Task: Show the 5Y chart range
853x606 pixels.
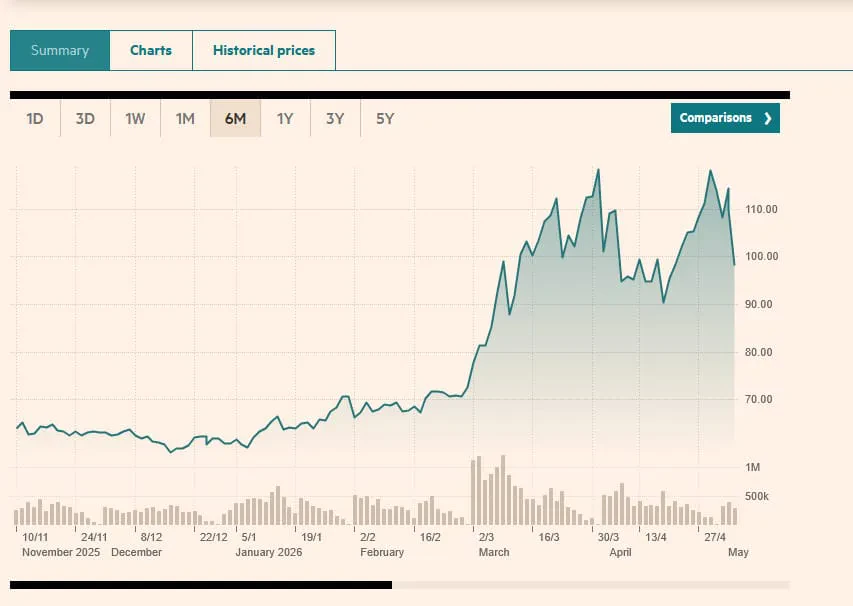Action: pos(385,118)
